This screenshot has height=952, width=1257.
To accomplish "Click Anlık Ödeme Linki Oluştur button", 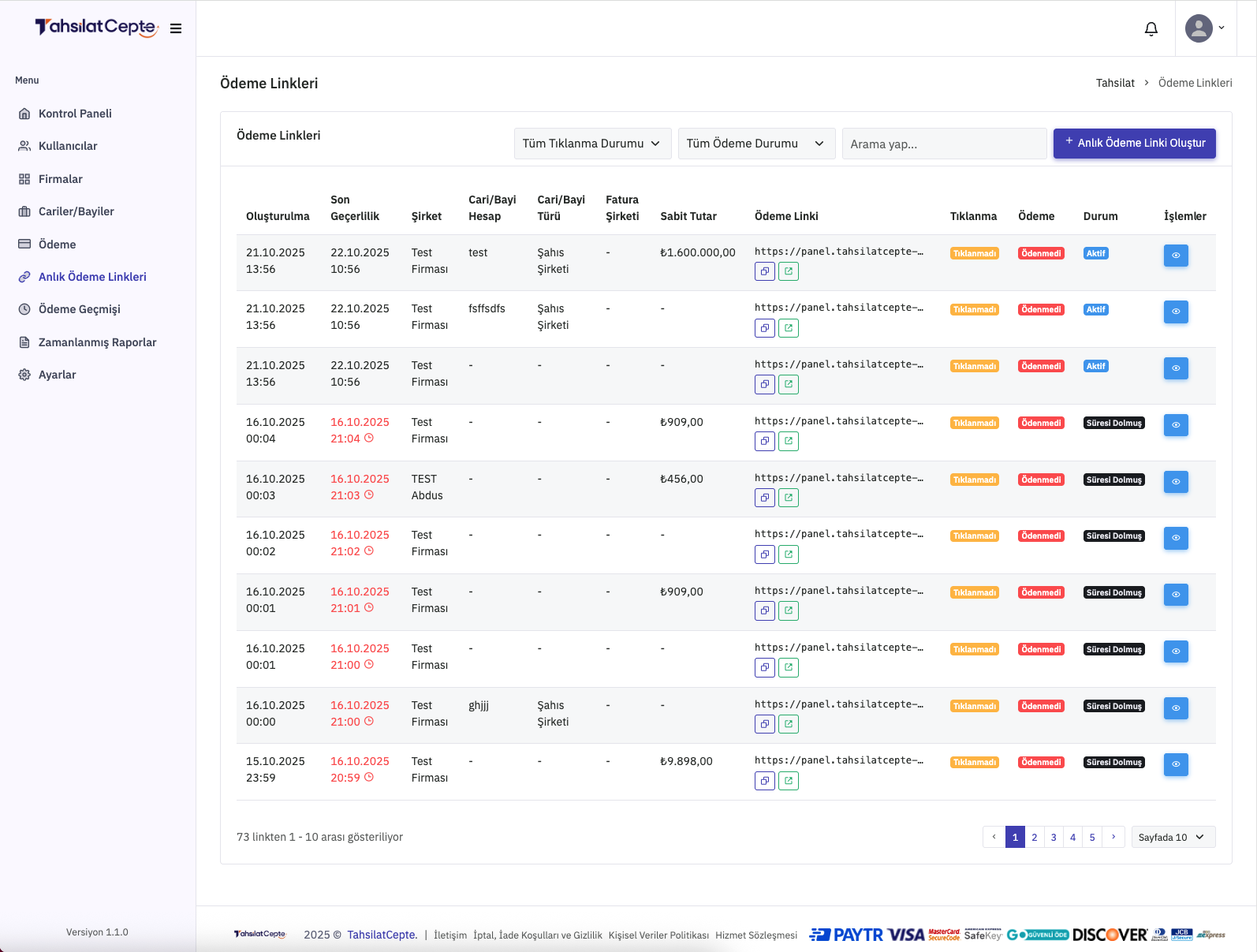I will pos(1134,143).
